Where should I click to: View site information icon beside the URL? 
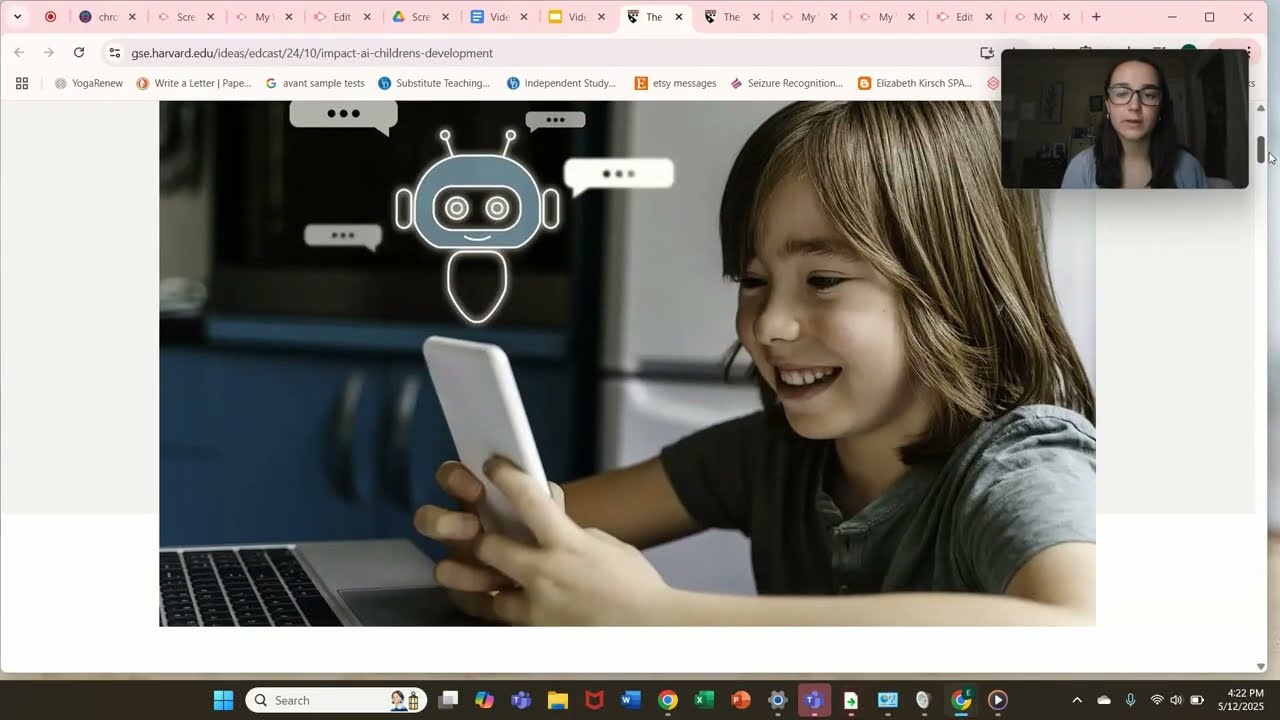pos(114,53)
